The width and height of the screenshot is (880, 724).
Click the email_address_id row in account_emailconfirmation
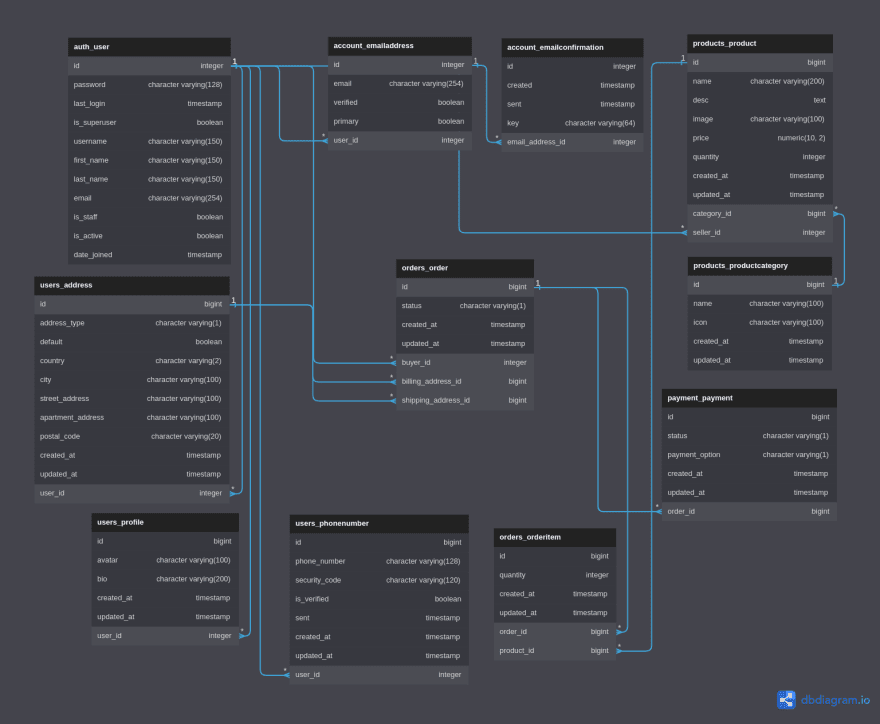[572, 143]
